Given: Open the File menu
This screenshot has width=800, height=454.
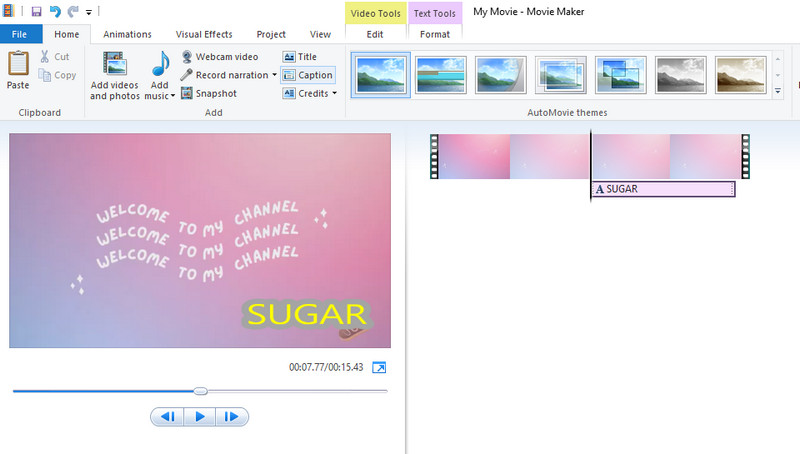Looking at the screenshot, I should pyautogui.click(x=19, y=34).
